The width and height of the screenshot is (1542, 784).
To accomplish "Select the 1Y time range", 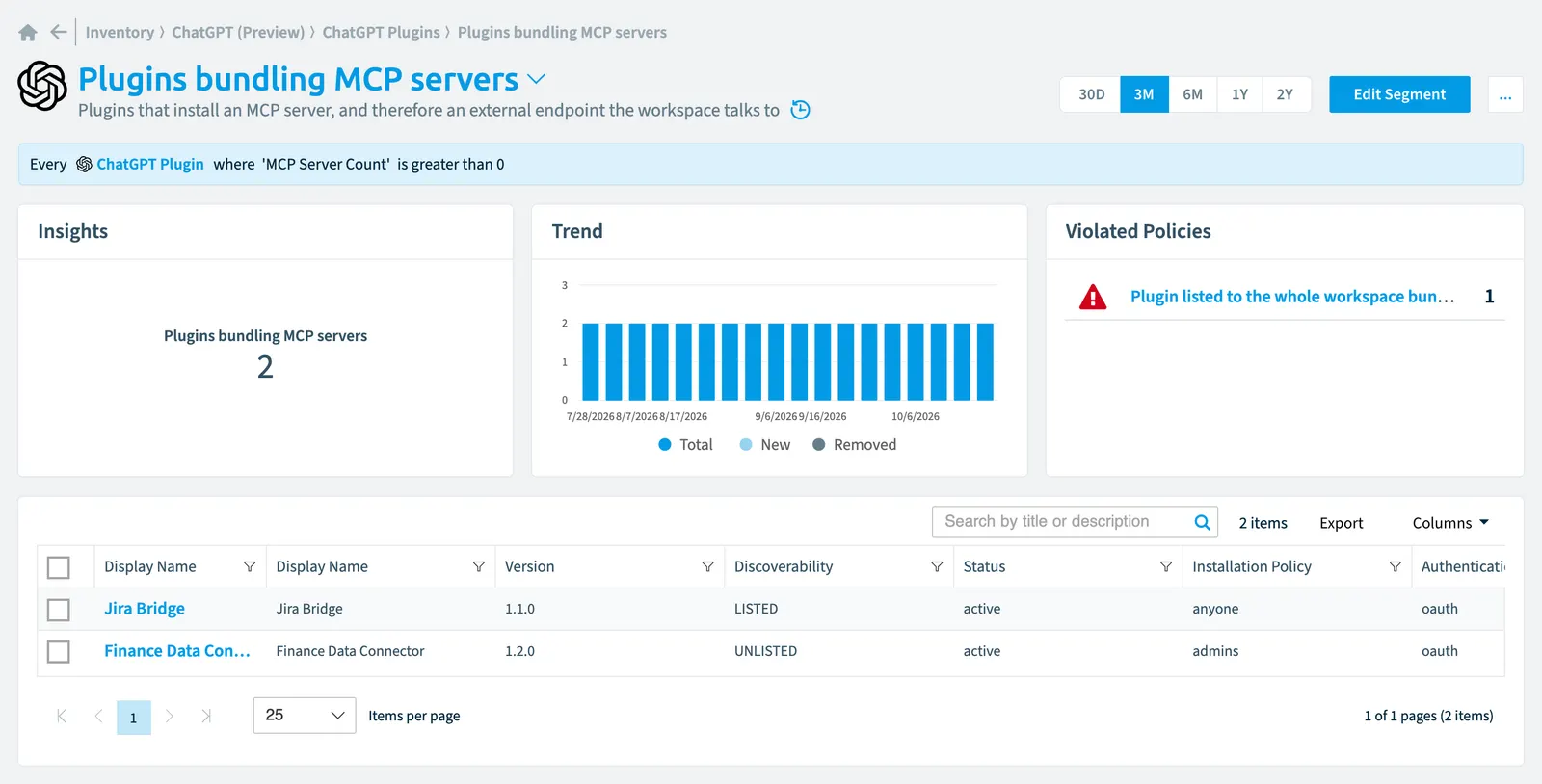I will pos(1240,94).
